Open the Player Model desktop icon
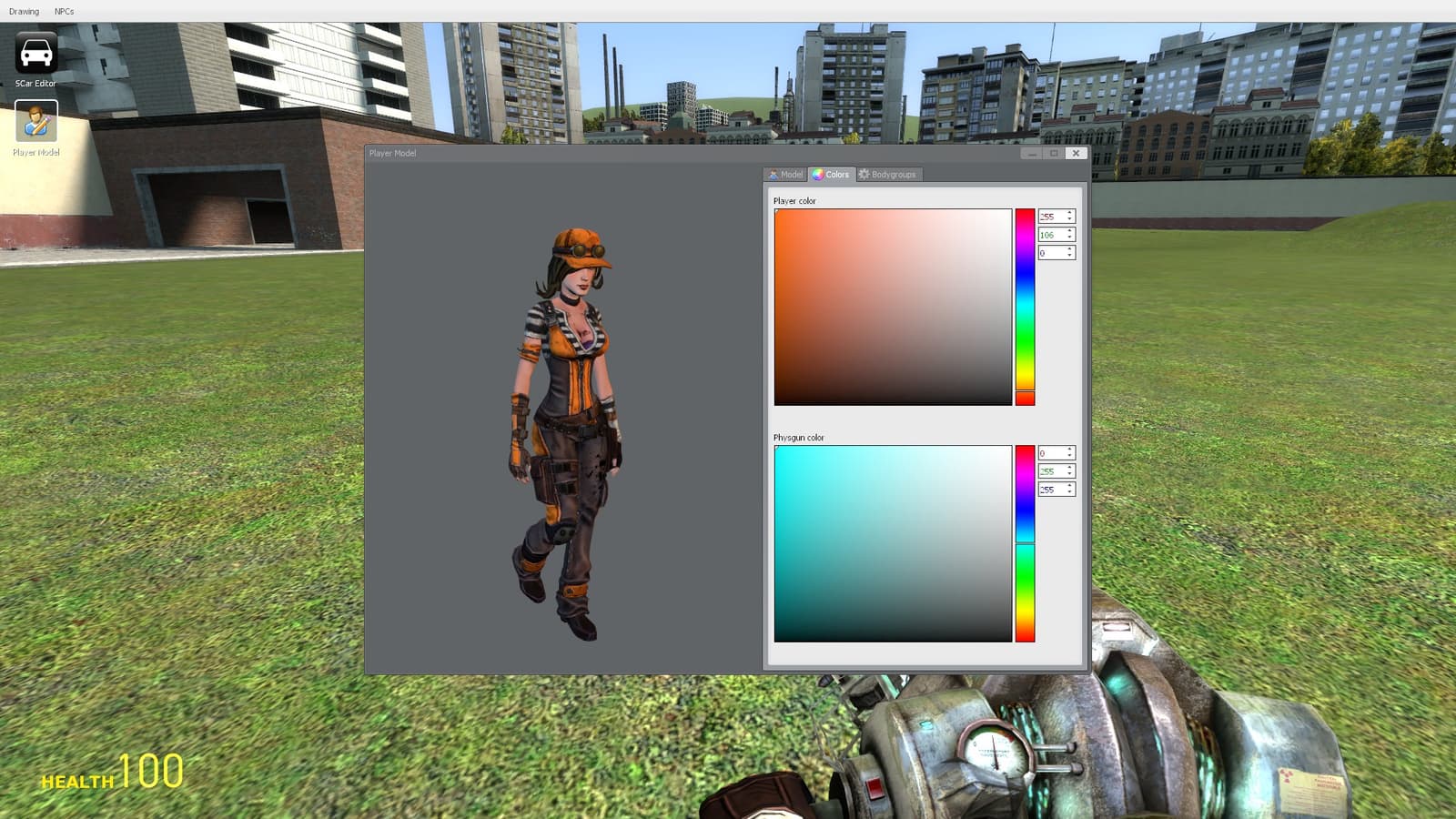This screenshot has width=1456, height=819. point(36,128)
